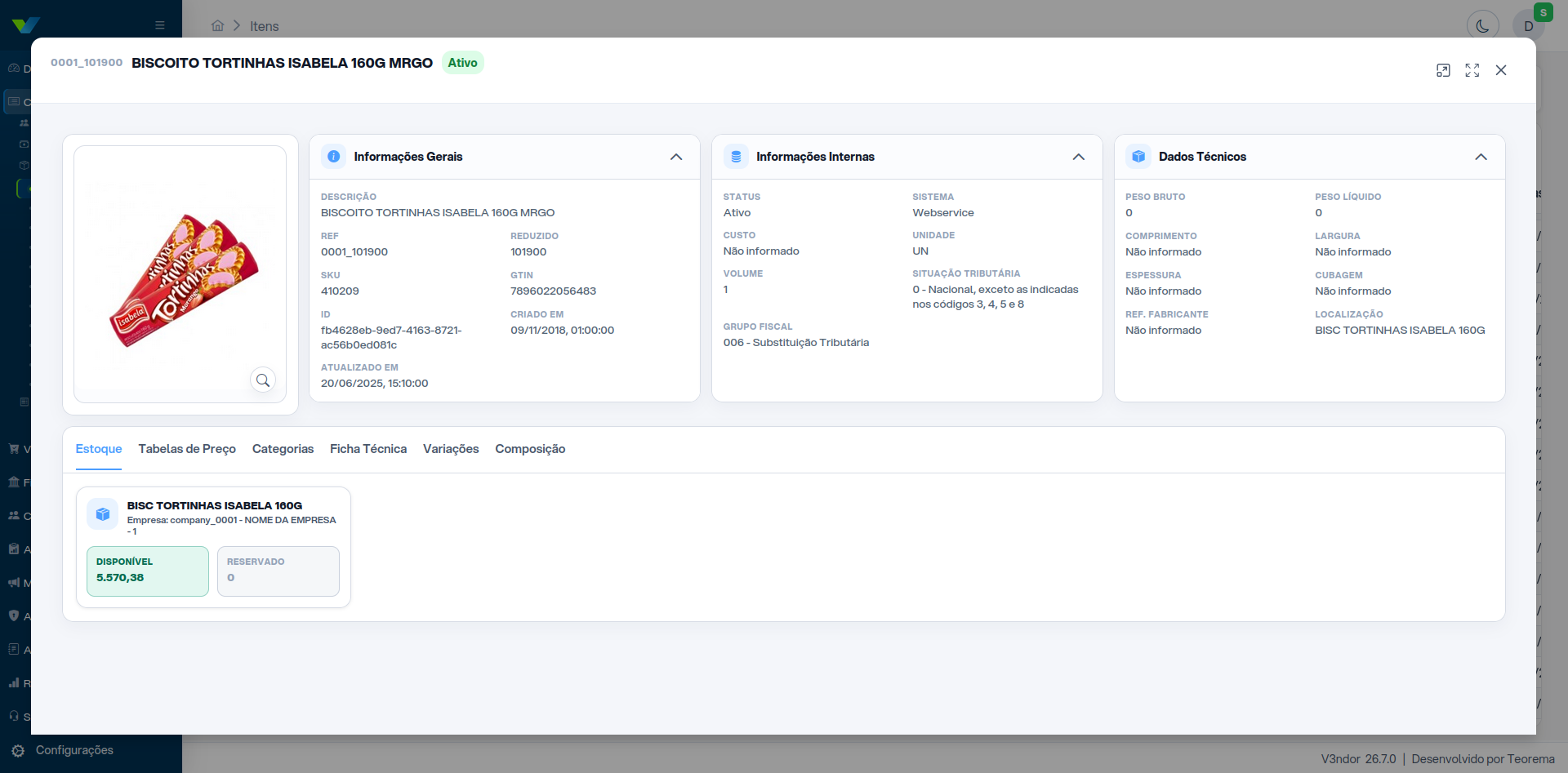The width and height of the screenshot is (1568, 773).
Task: Open the sidebar headset support icon
Action: tap(14, 717)
